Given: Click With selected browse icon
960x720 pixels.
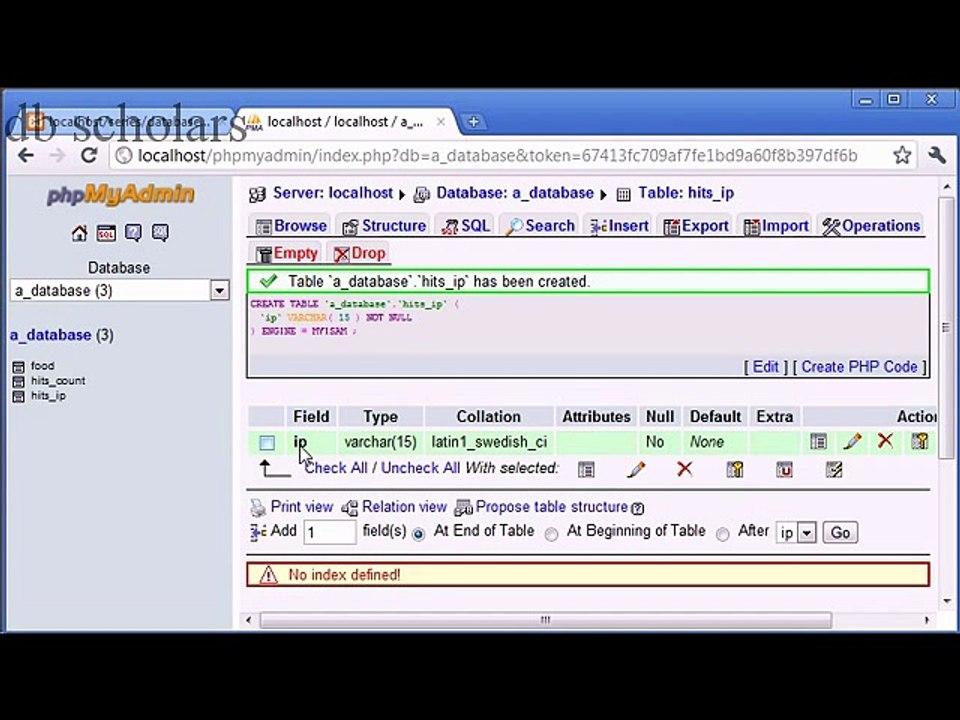Looking at the screenshot, I should coord(586,470).
